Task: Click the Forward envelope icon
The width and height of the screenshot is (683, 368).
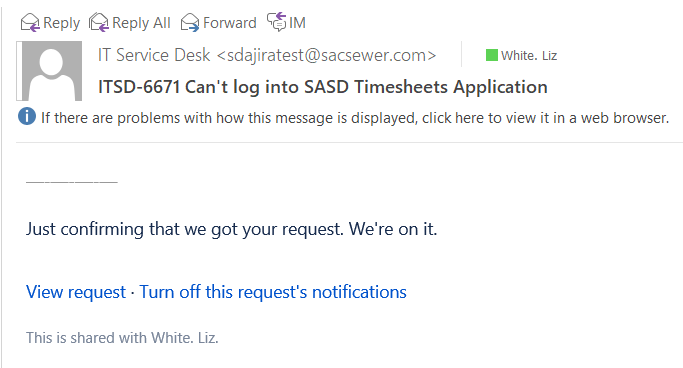Action: click(x=190, y=23)
